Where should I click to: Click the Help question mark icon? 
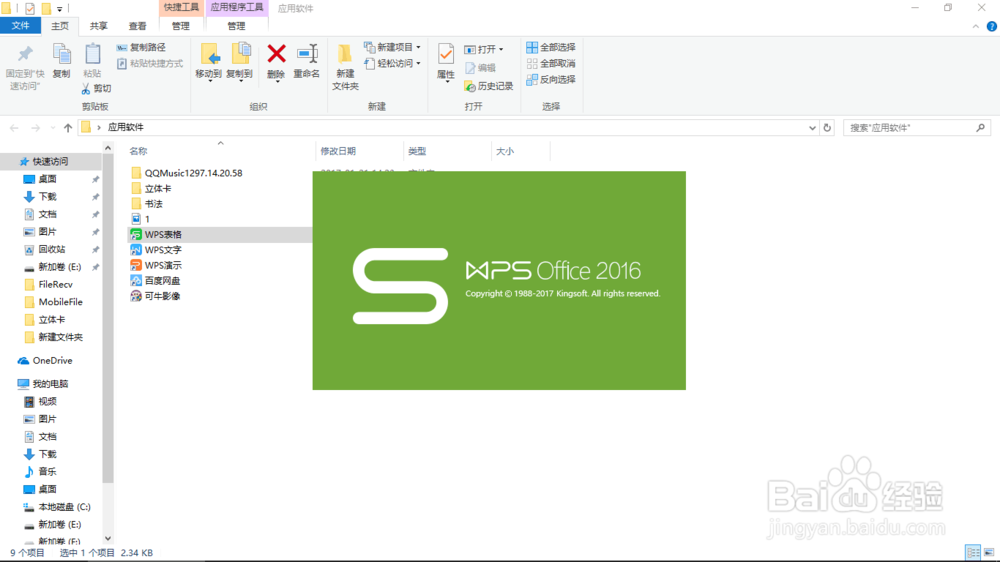pyautogui.click(x=991, y=26)
